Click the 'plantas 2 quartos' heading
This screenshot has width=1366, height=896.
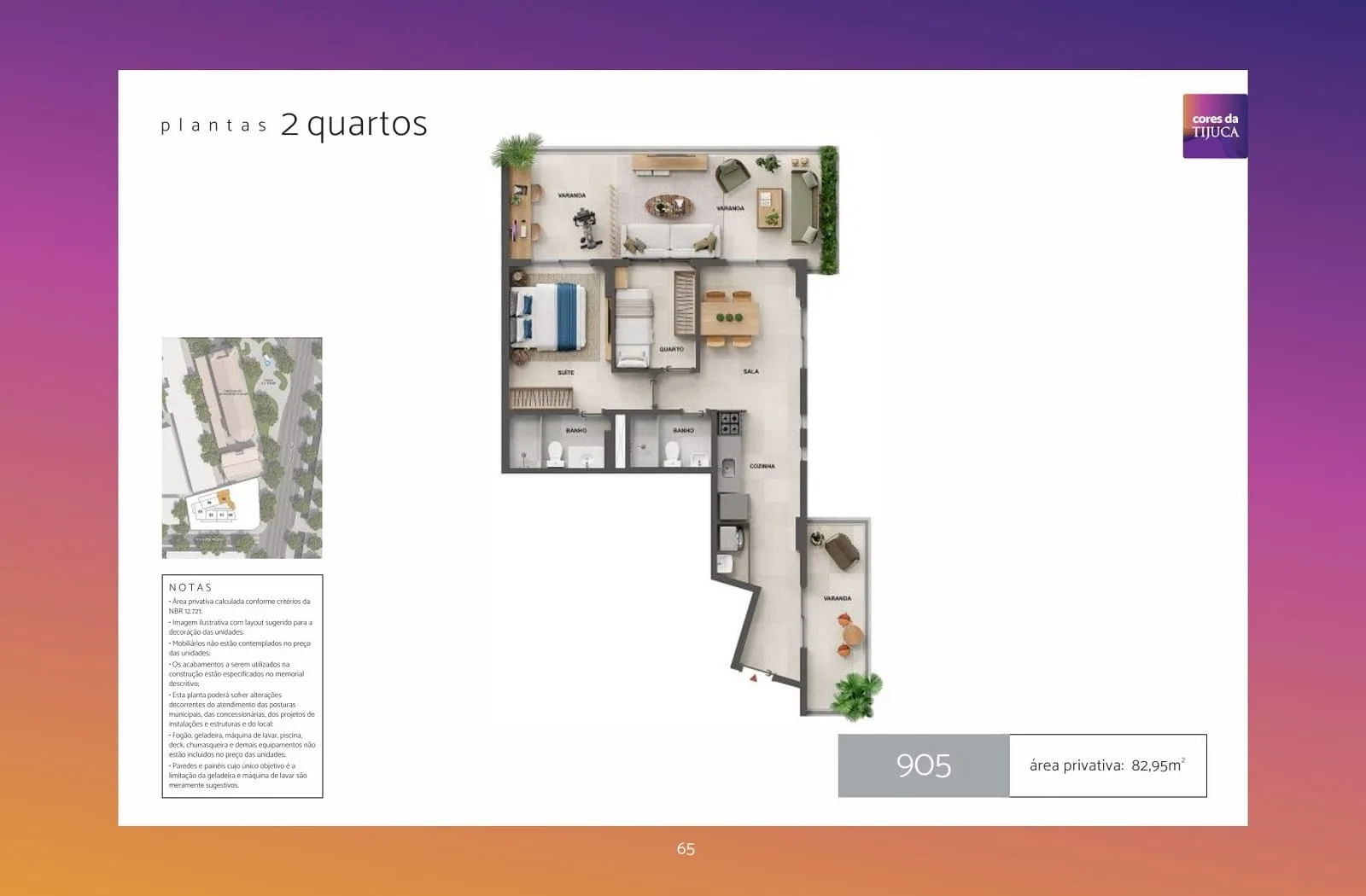click(295, 125)
